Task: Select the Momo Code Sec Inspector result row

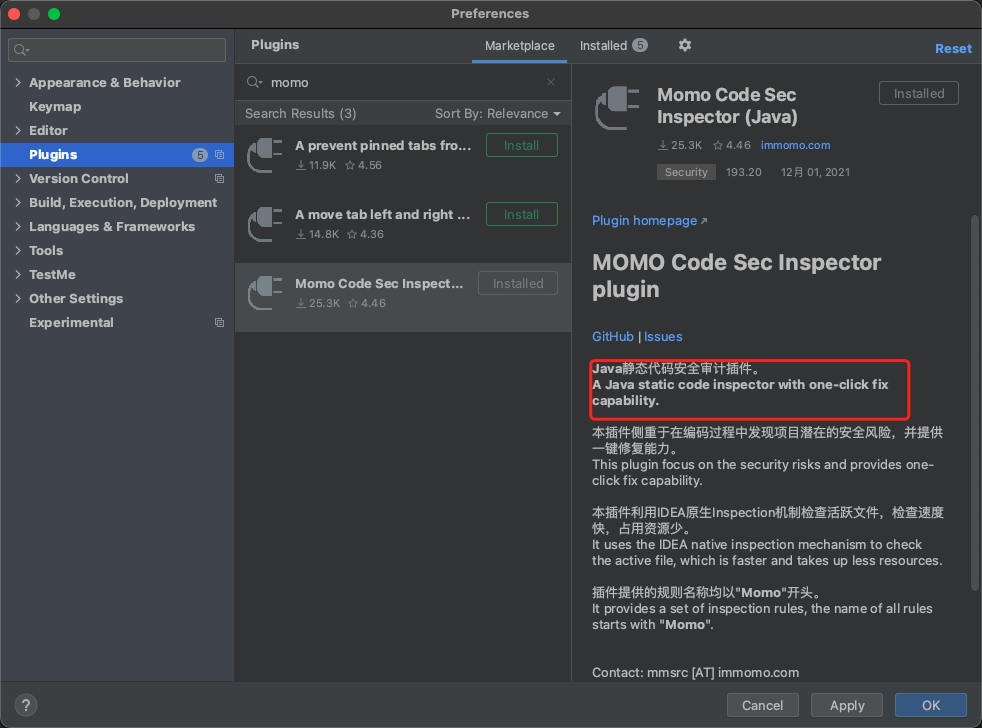Action: 403,297
